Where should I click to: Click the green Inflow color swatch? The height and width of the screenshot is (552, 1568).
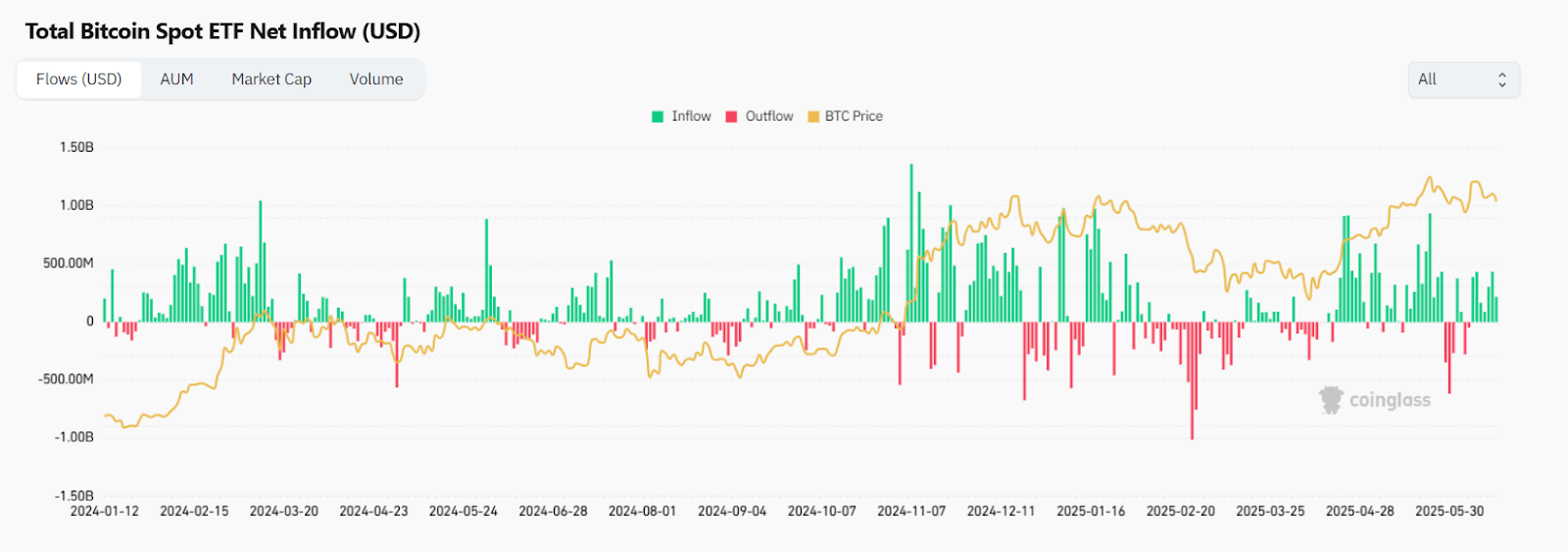click(x=658, y=117)
